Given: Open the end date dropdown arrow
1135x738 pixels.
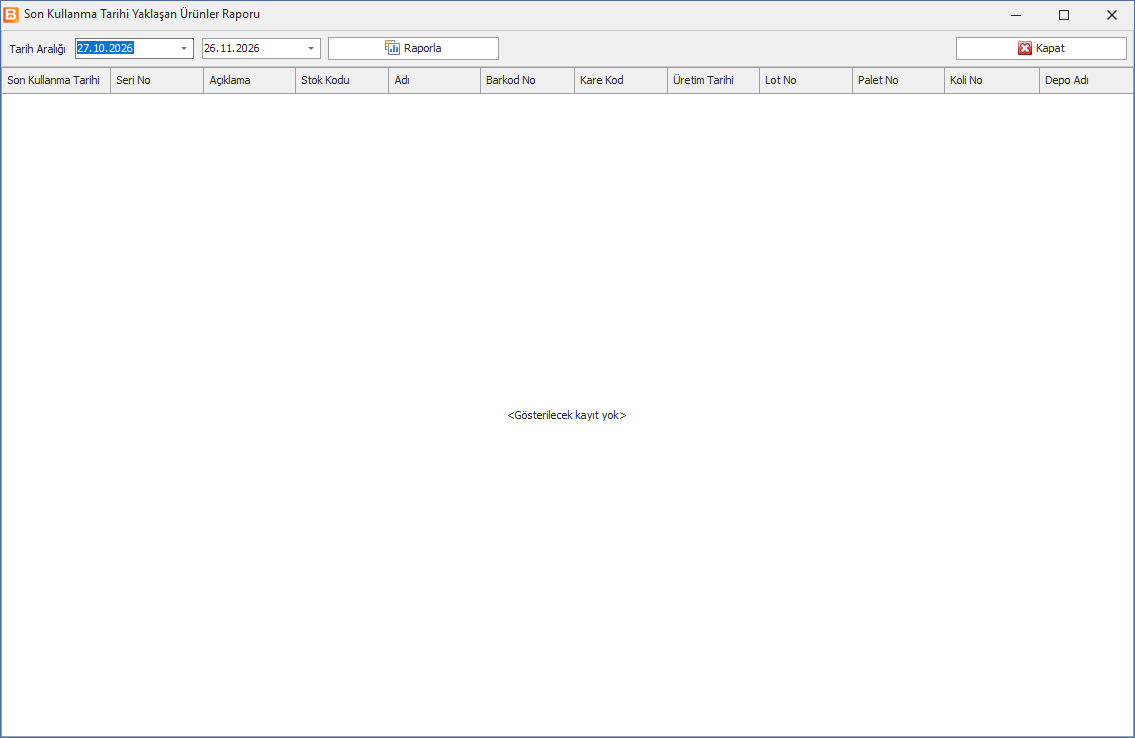Looking at the screenshot, I should [311, 48].
